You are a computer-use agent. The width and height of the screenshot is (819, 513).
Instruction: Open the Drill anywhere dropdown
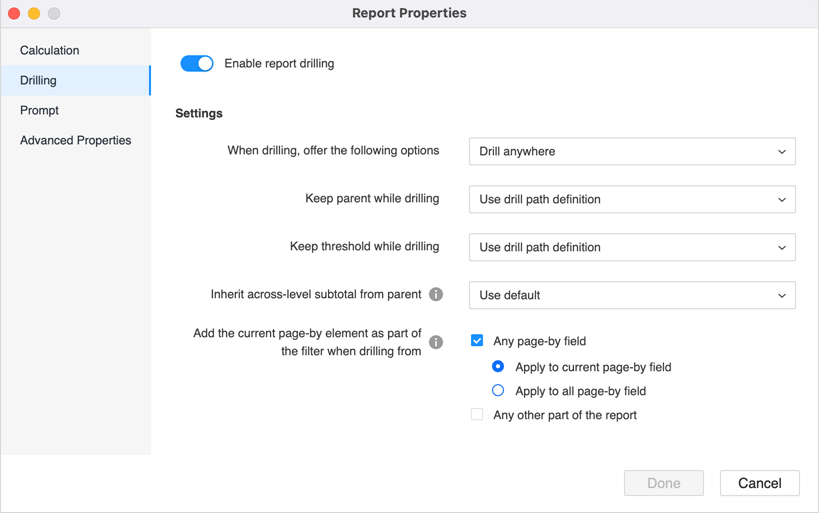coord(632,152)
